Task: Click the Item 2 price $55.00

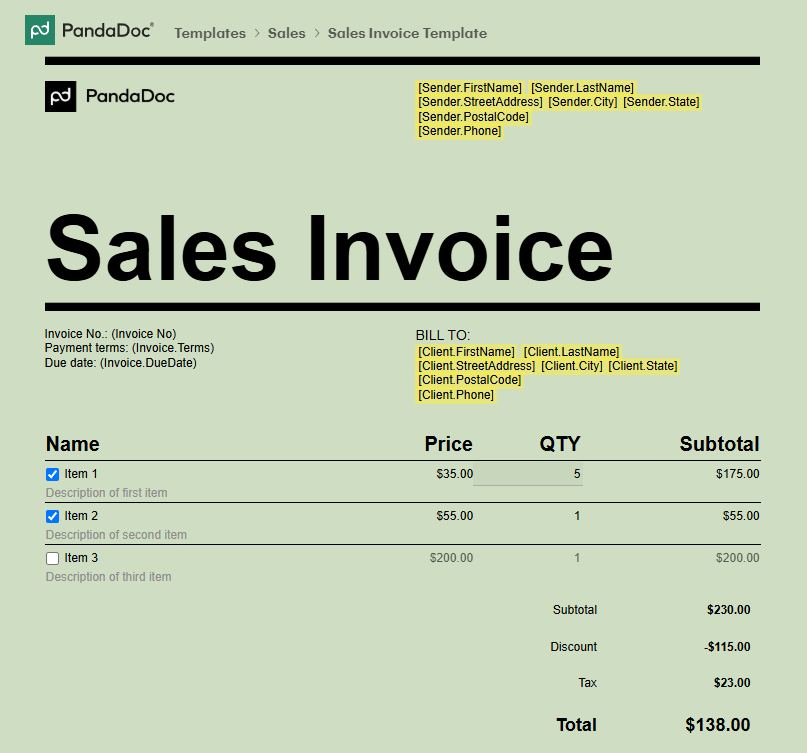Action: pyautogui.click(x=454, y=516)
